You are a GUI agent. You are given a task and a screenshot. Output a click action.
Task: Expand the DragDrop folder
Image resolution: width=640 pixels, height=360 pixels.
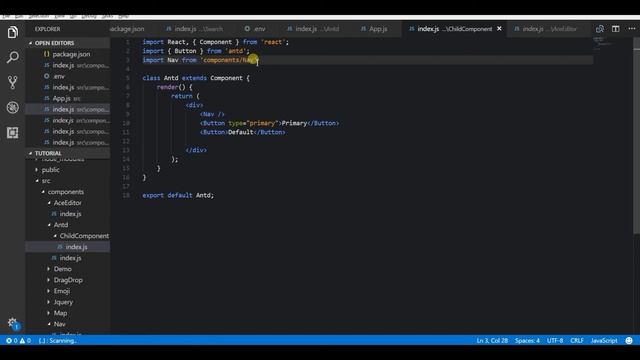point(68,280)
